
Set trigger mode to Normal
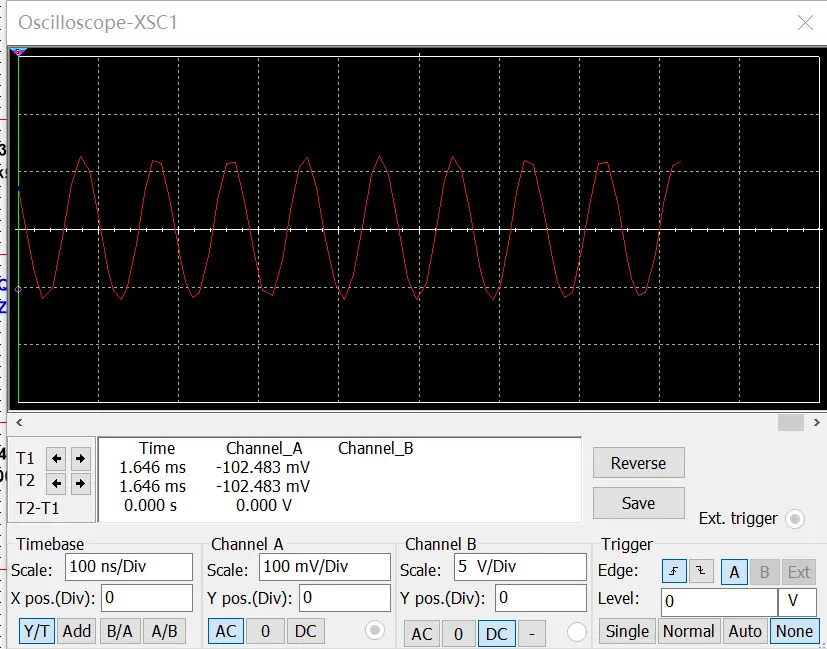click(689, 631)
